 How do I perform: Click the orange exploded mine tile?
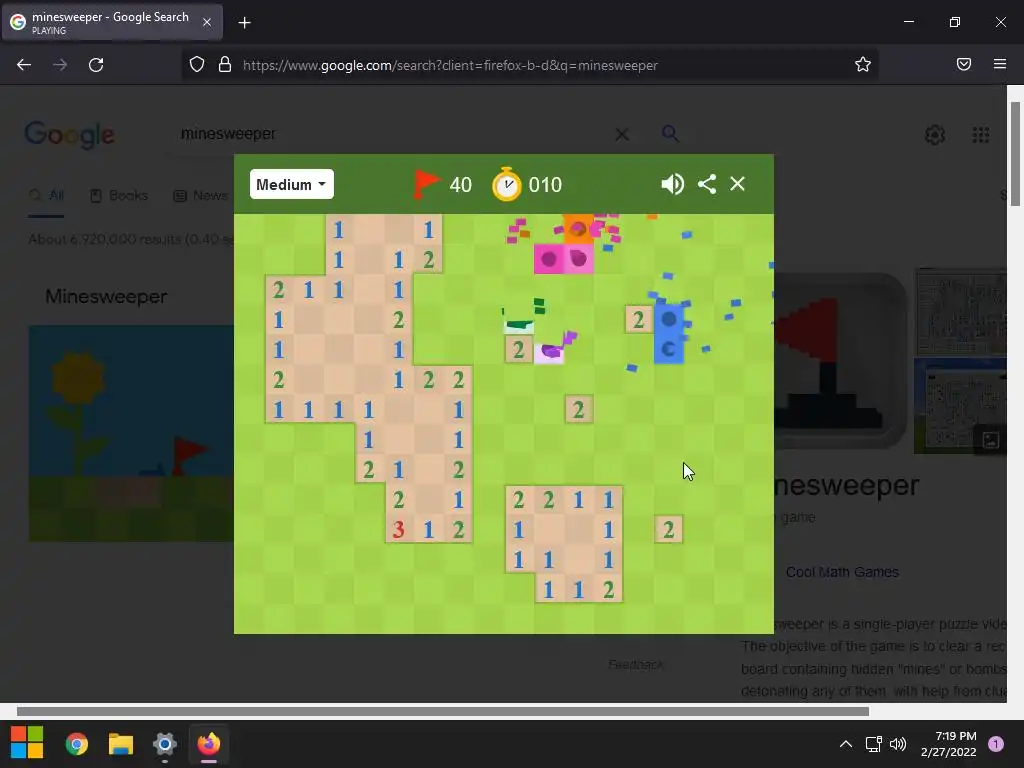click(578, 229)
